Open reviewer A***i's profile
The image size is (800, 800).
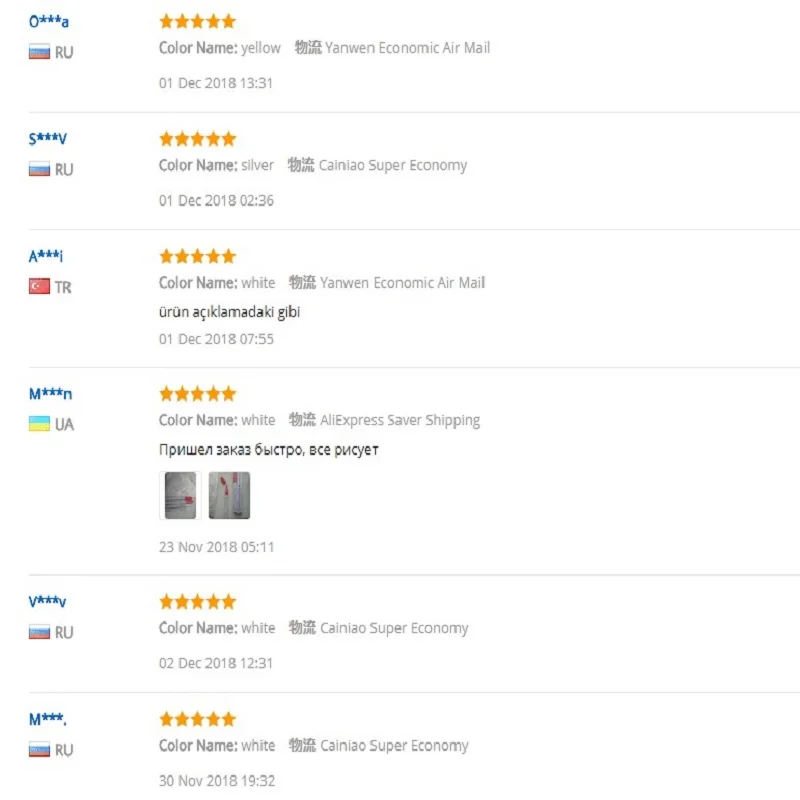46,256
